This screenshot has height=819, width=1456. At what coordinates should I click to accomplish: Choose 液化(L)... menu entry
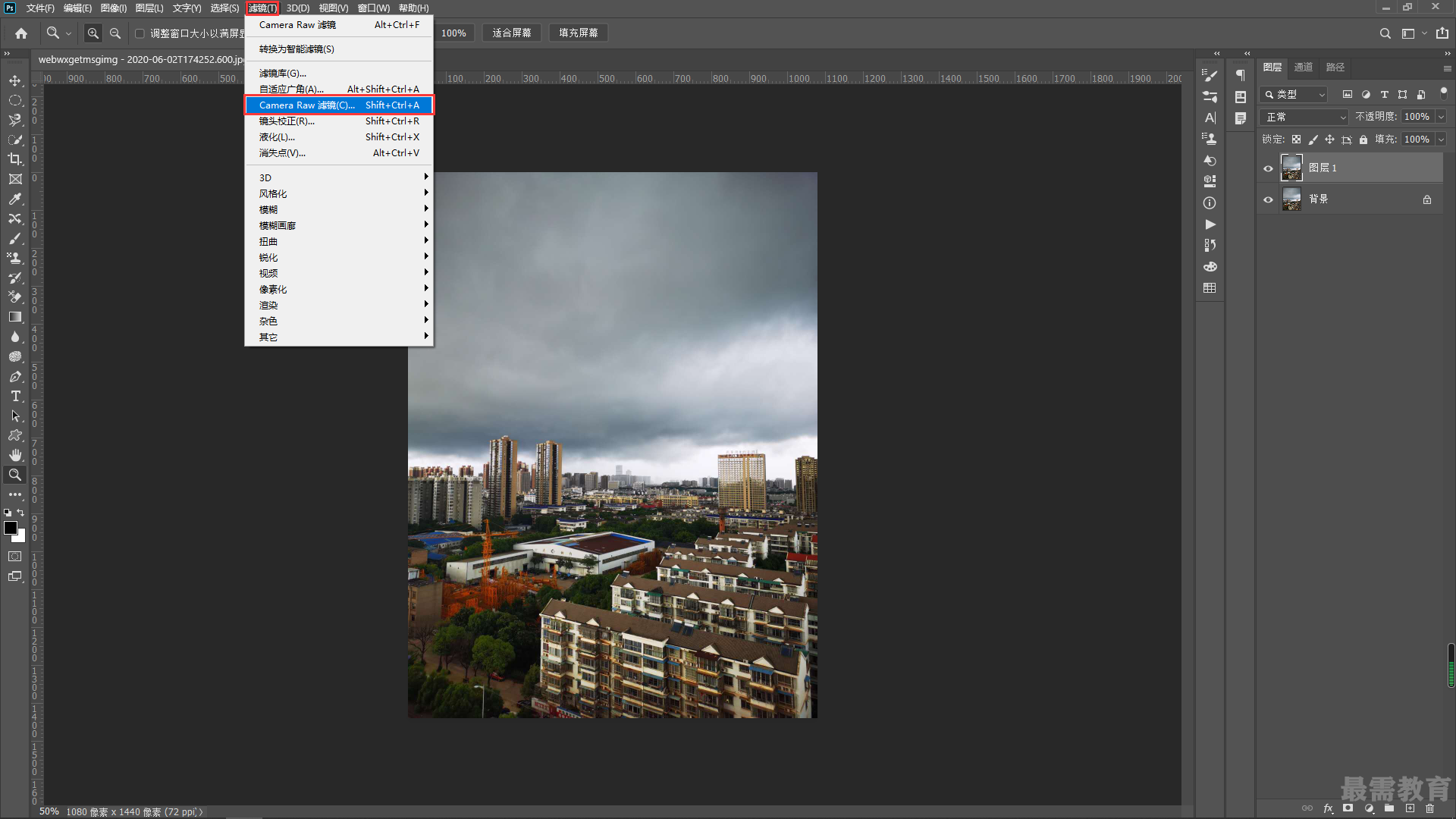[x=339, y=136]
